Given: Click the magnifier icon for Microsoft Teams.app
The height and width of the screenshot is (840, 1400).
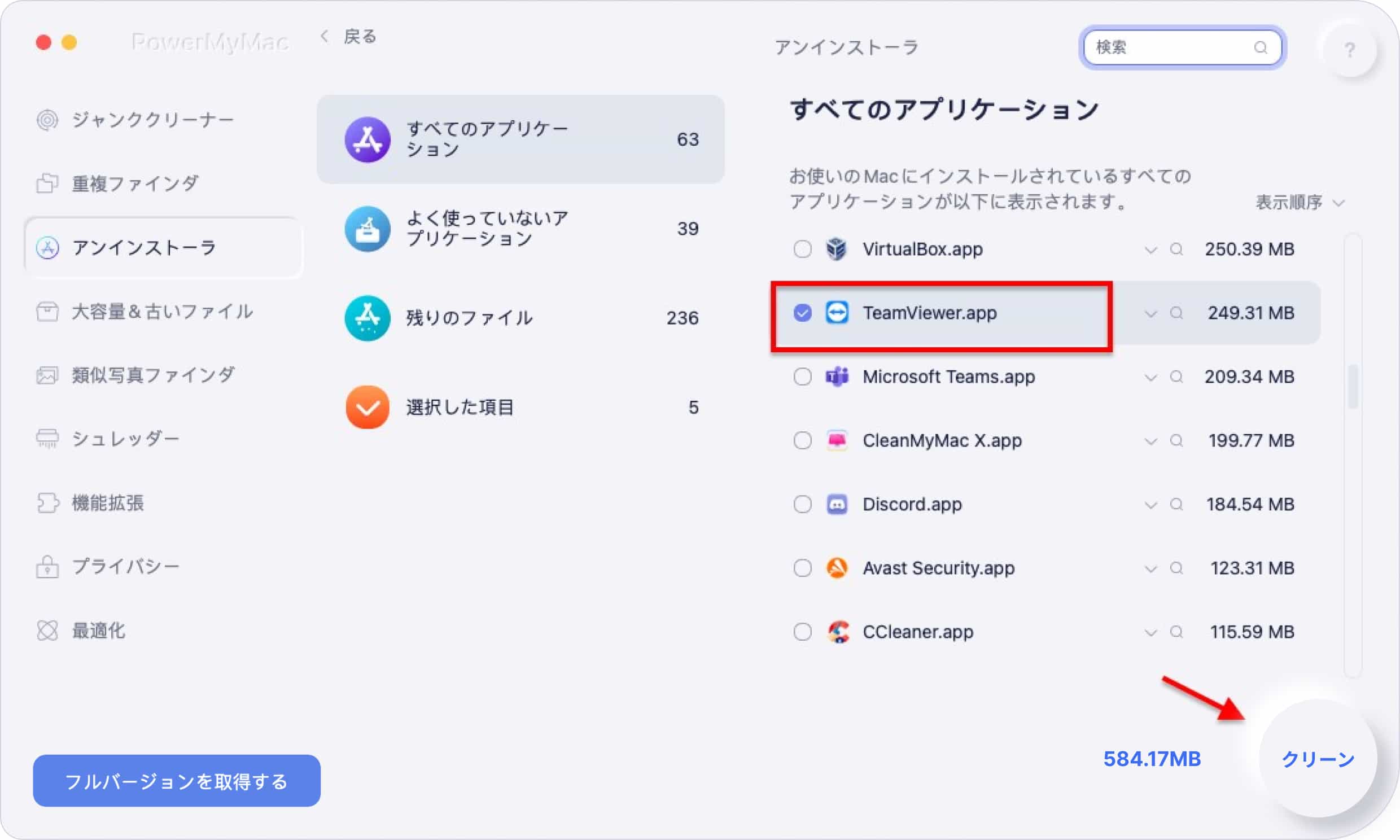Looking at the screenshot, I should click(1176, 377).
